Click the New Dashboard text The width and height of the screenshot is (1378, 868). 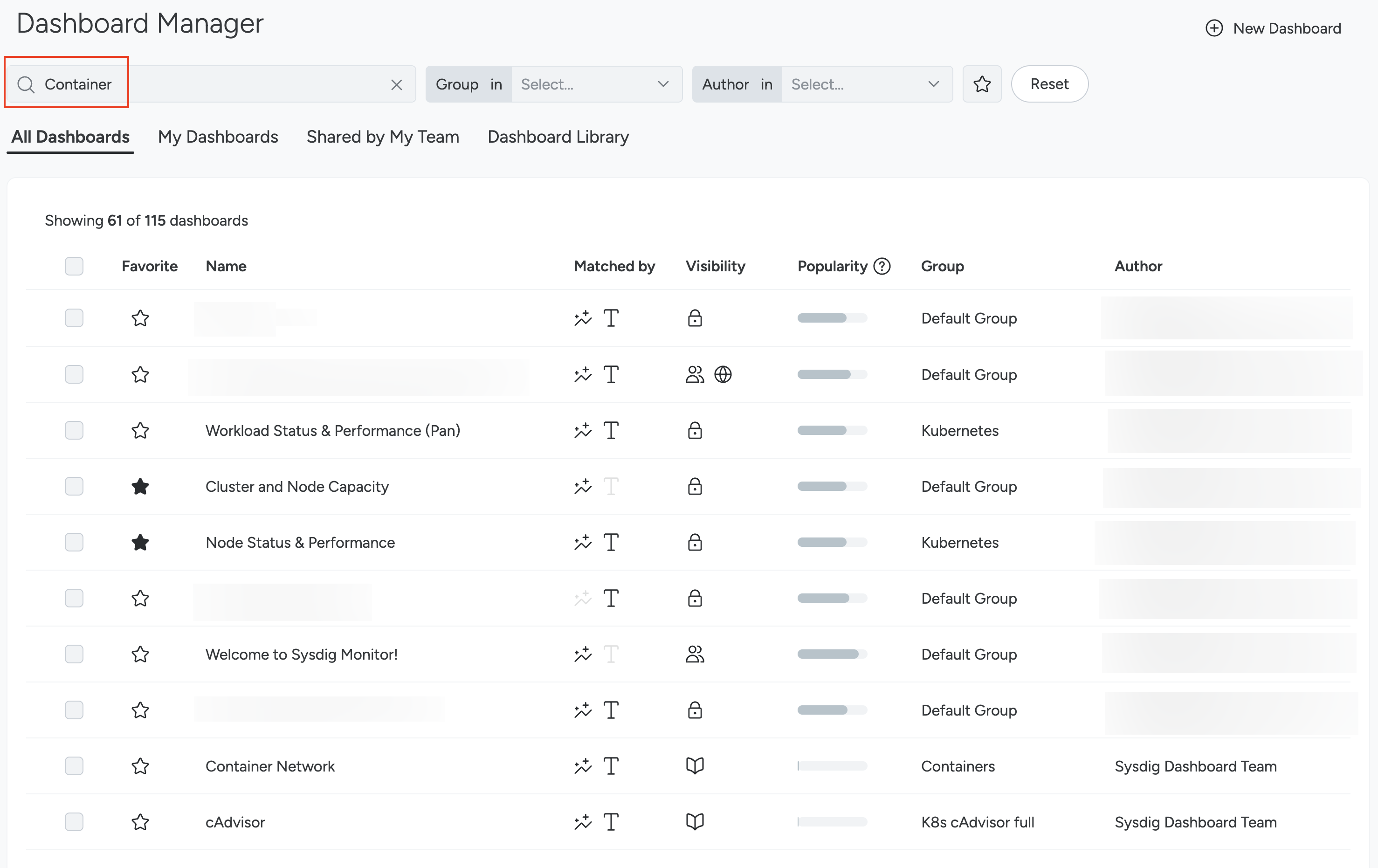[x=1287, y=28]
